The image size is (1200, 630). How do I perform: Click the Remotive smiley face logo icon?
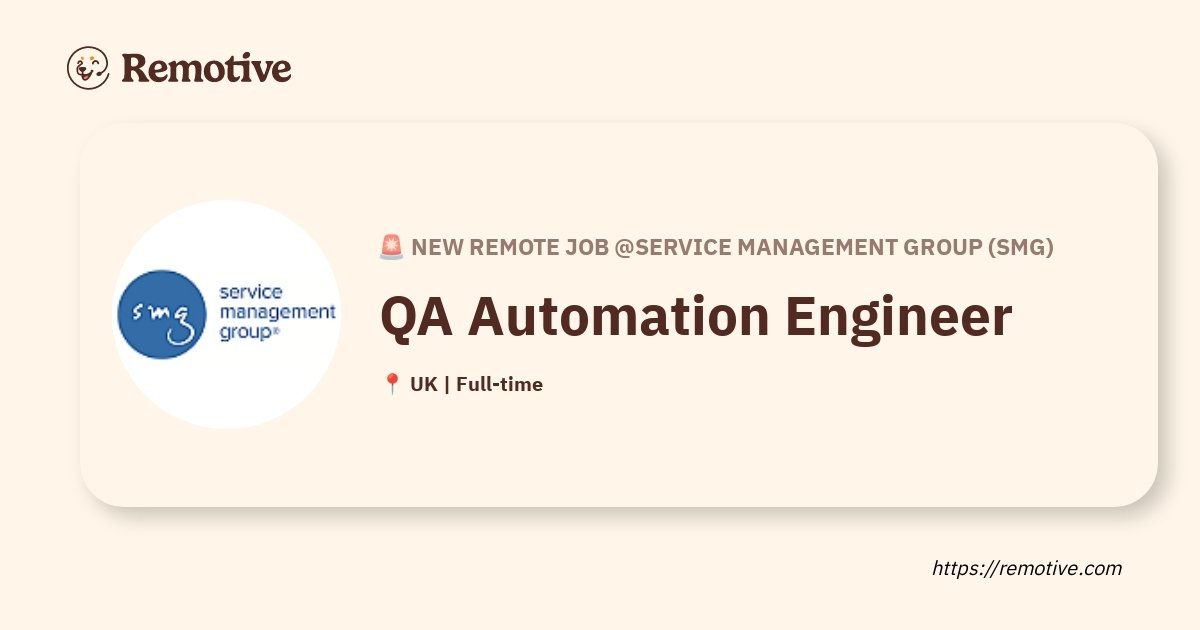[x=88, y=67]
